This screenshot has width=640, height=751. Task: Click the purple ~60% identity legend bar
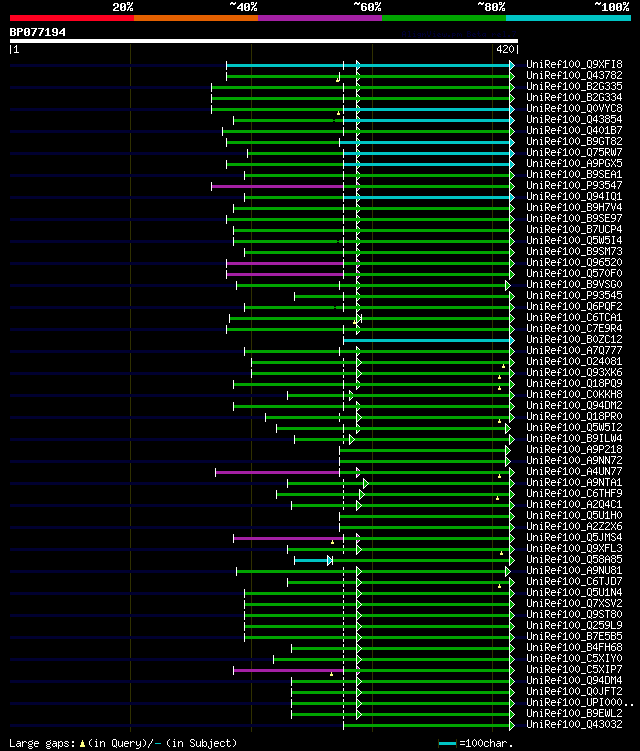pos(320,18)
